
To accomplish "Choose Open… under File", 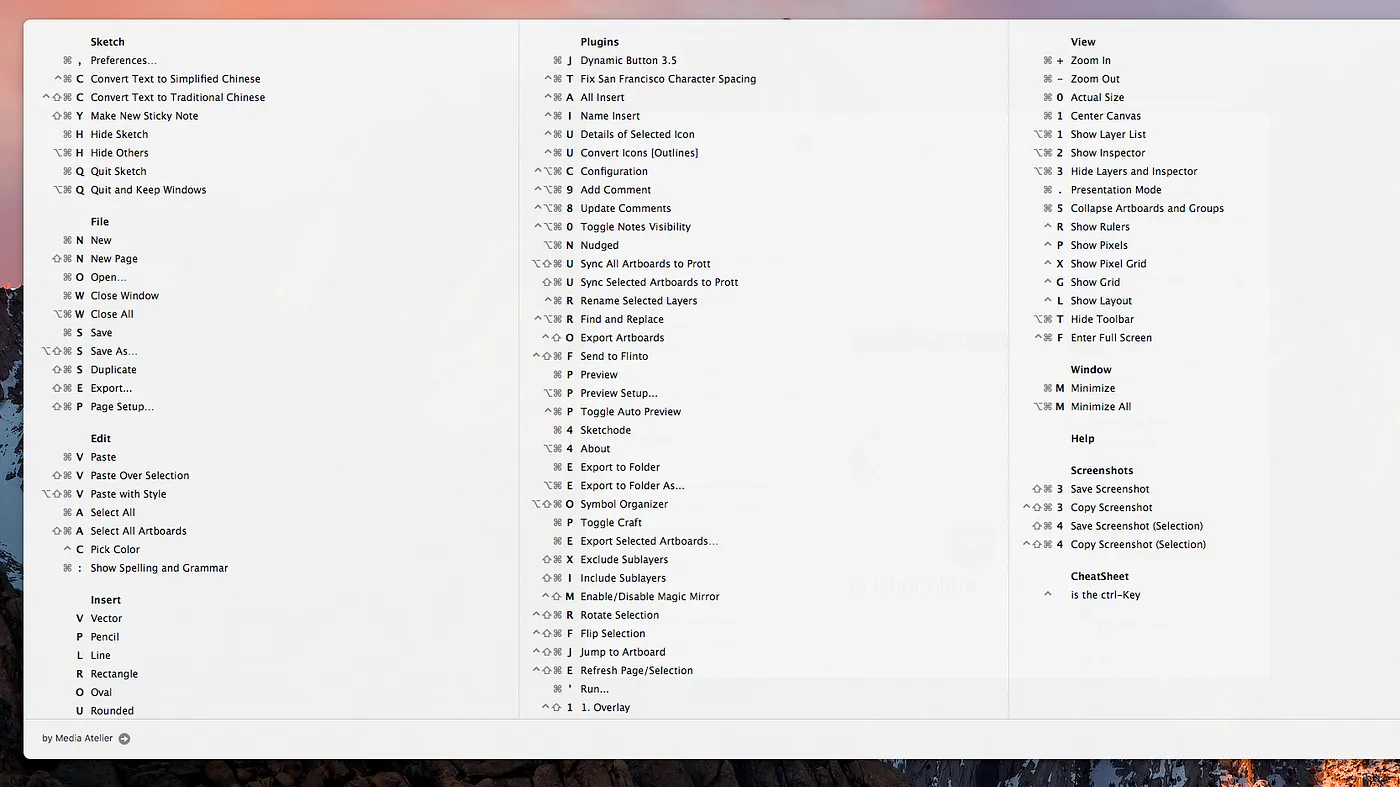I will tap(109, 278).
